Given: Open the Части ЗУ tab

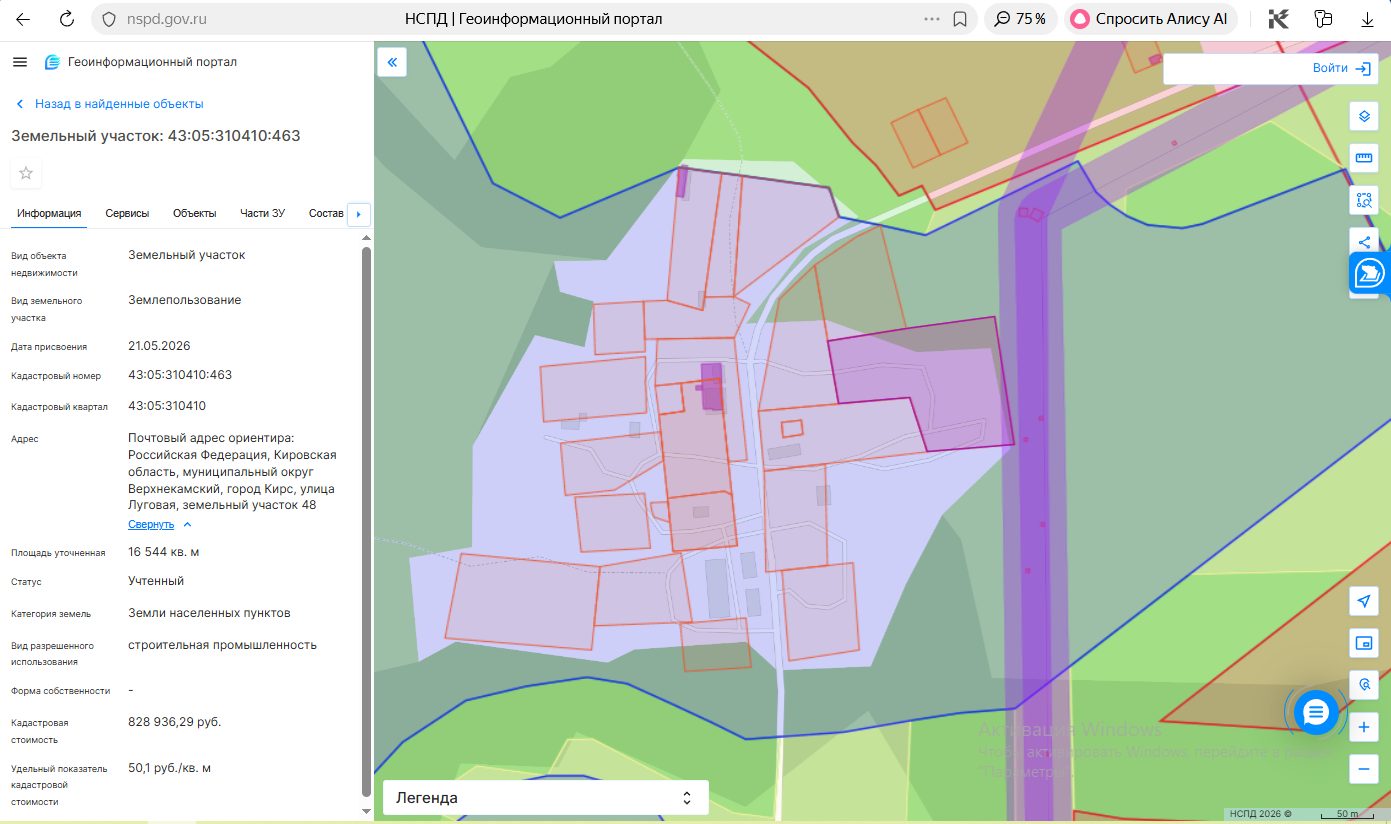Looking at the screenshot, I should (262, 213).
